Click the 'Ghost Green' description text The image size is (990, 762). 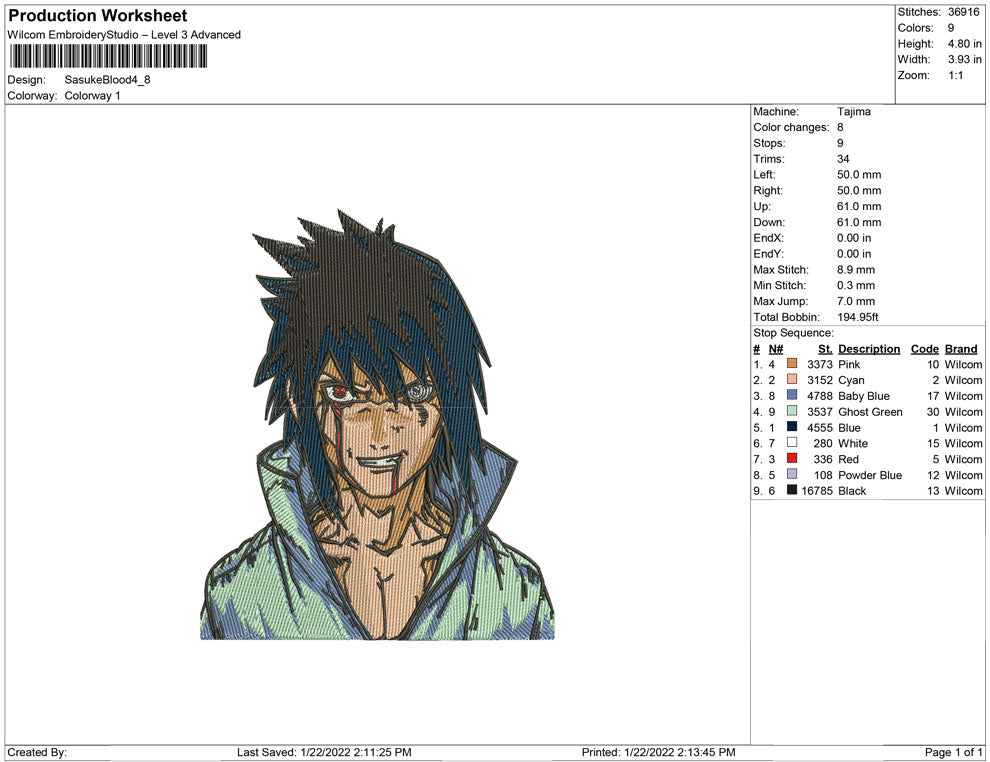pos(870,412)
